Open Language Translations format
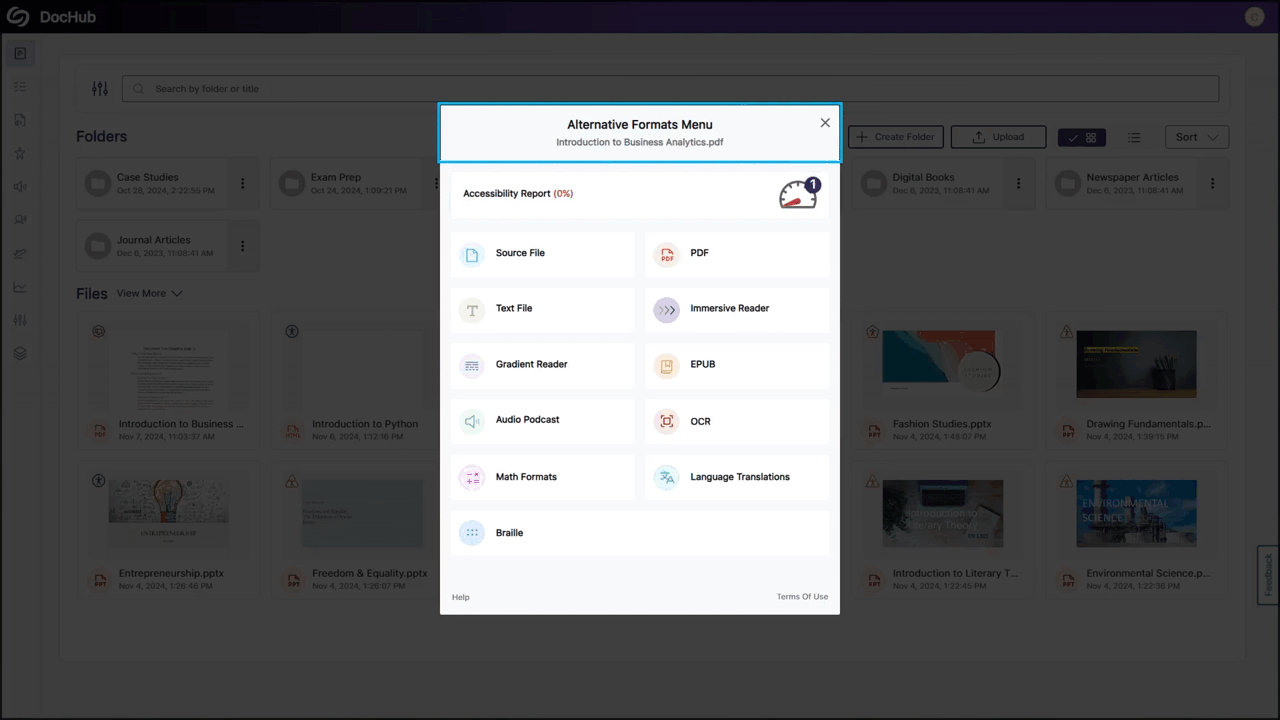1280x720 pixels. (739, 478)
